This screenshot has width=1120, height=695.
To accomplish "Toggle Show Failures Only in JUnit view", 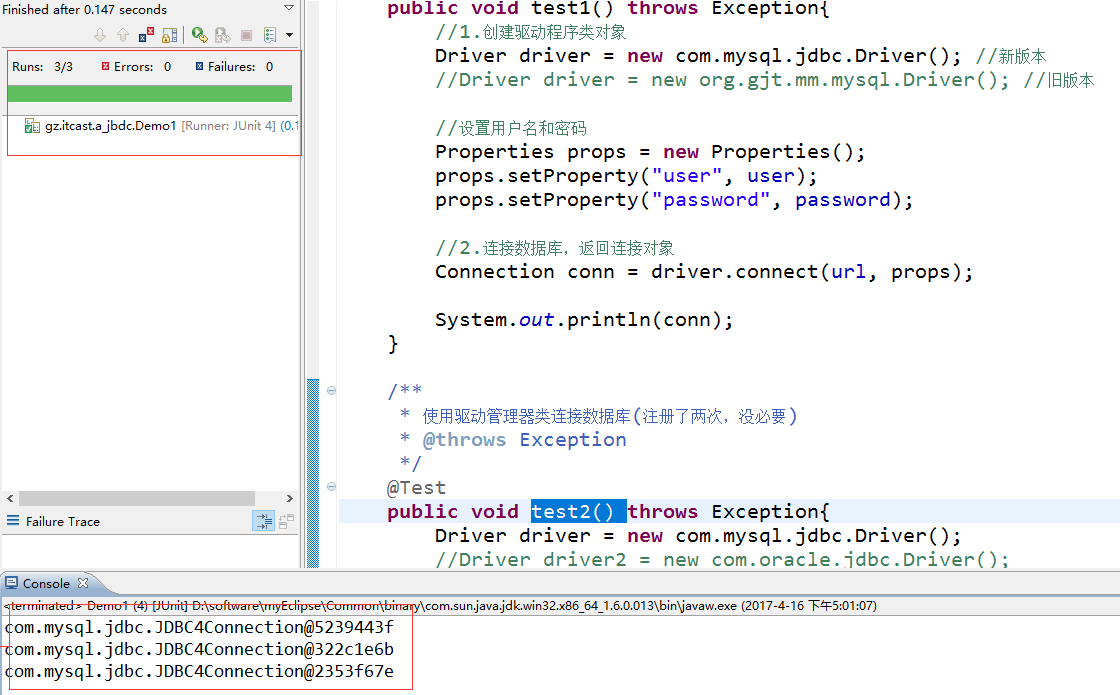I will pos(146,35).
